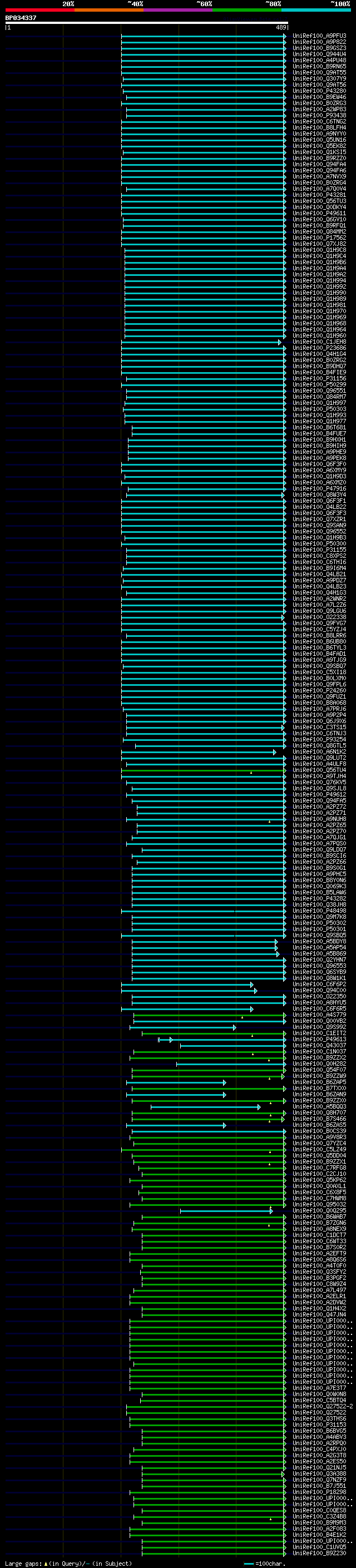This screenshot has height=1568, width=356.
Task: Click the green ~80% identity legend segment
Action: point(247,10)
